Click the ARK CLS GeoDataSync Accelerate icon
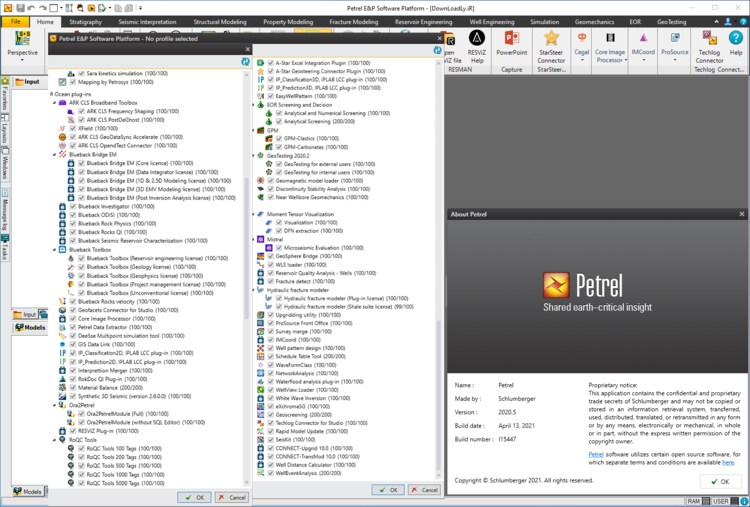This screenshot has height=507, width=750. [x=62, y=137]
